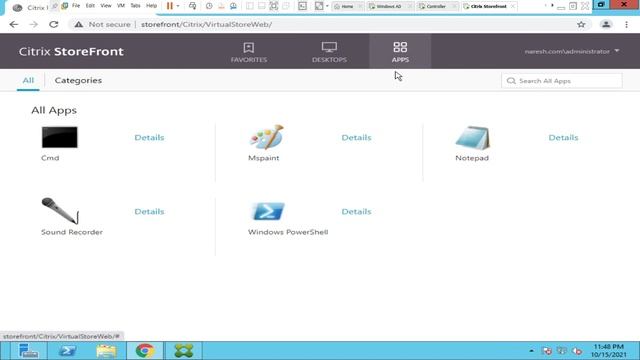This screenshot has width=640, height=360.
Task: Click the VMware console view icon
Action: click(302, 6)
